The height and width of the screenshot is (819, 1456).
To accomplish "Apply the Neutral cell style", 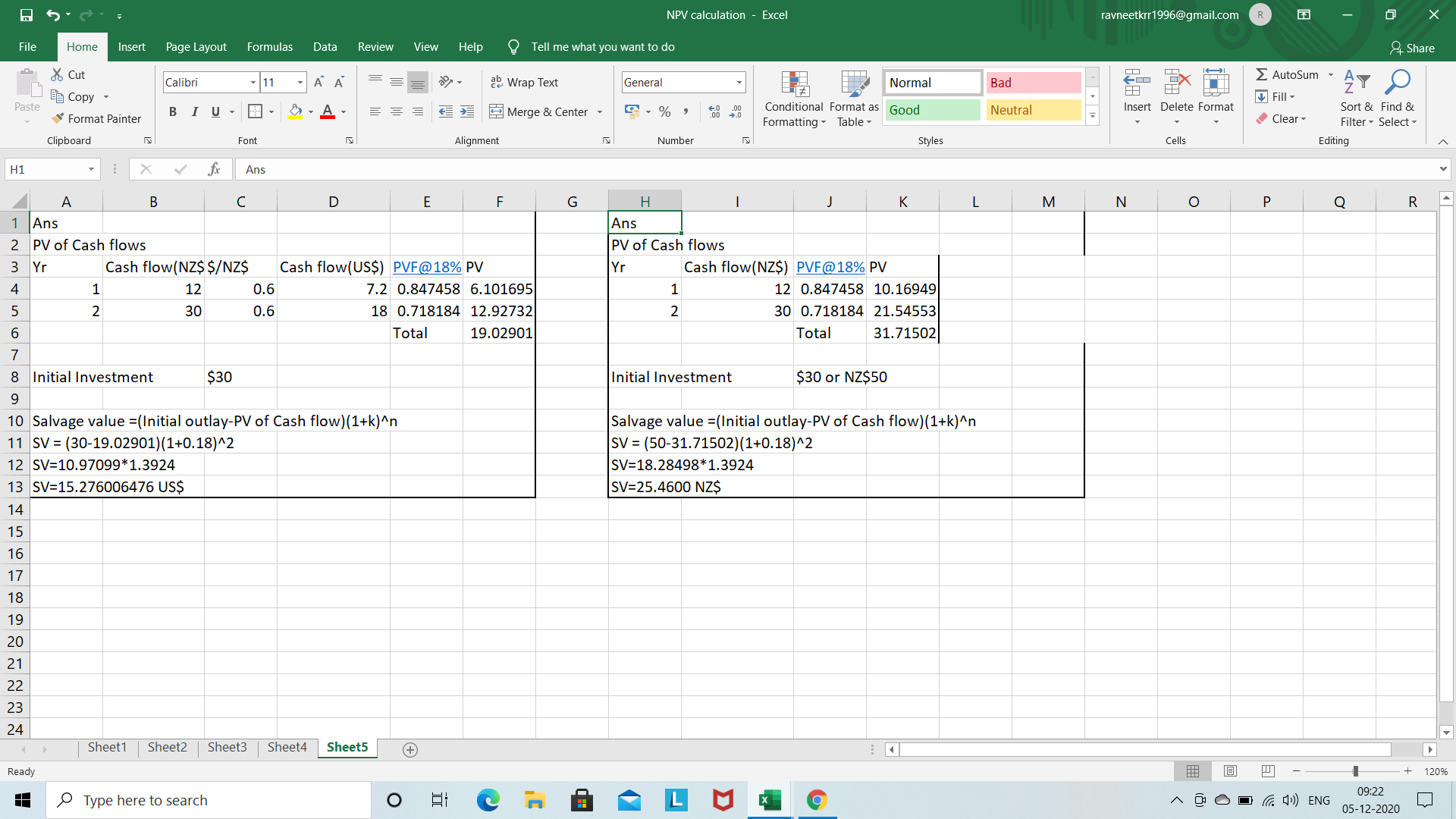I will [x=1034, y=110].
